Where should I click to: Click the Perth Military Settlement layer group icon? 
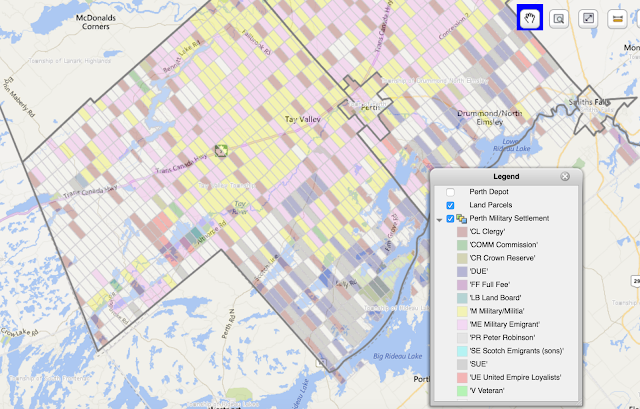point(462,219)
